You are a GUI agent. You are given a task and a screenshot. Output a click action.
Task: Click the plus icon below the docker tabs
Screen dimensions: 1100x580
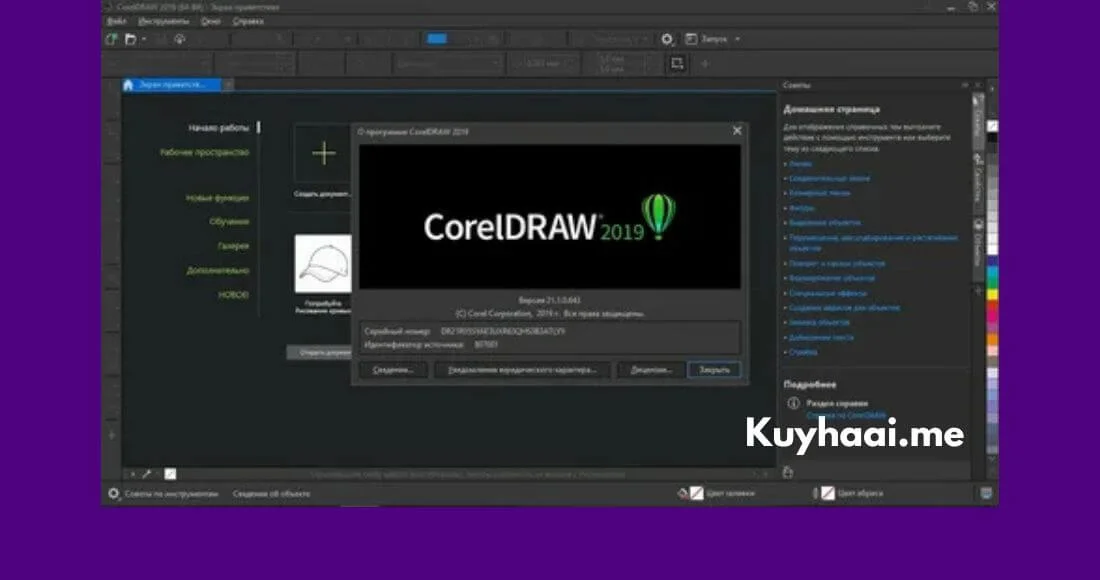979,290
